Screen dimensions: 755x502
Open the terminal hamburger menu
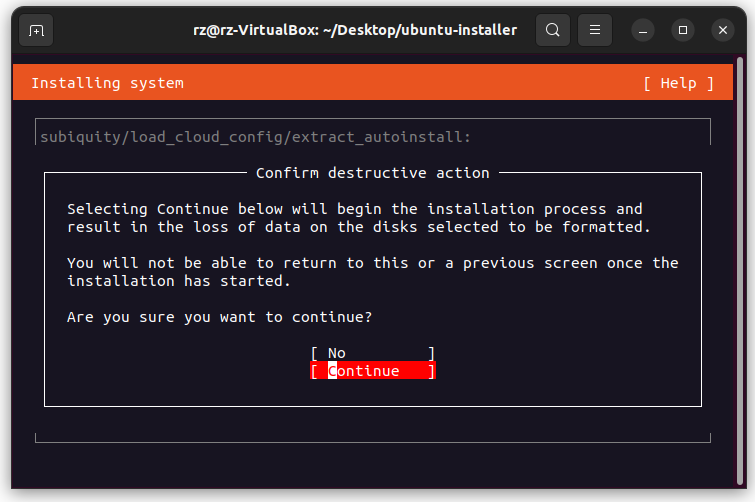coord(595,30)
